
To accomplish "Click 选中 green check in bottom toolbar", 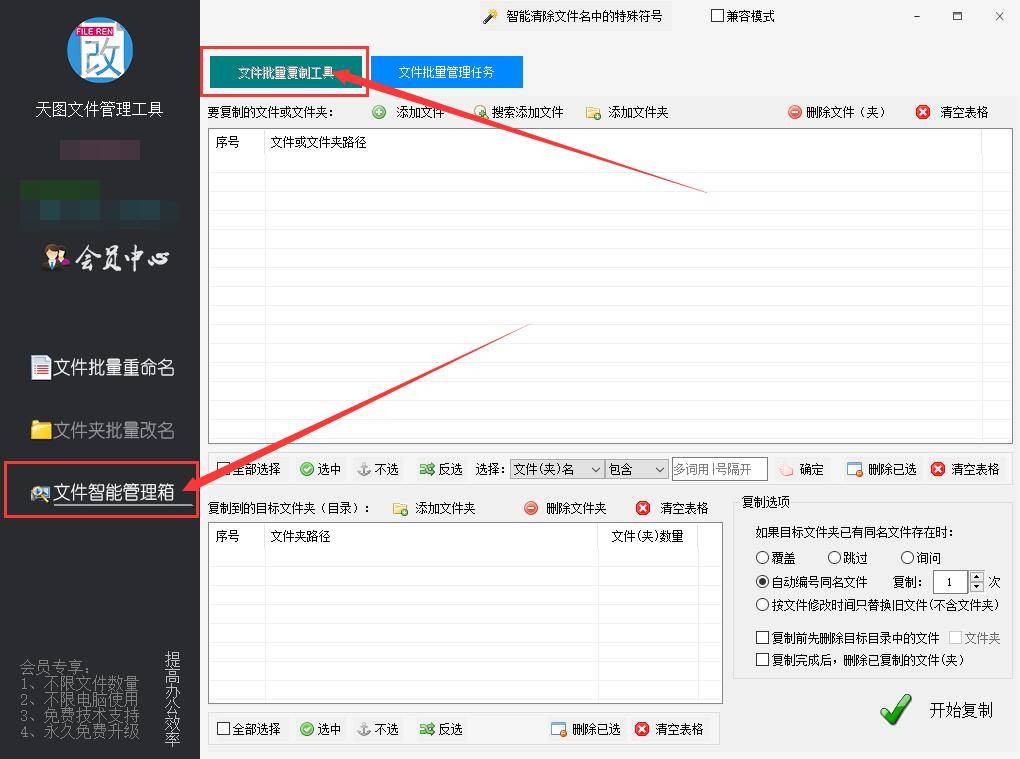I will [x=306, y=729].
